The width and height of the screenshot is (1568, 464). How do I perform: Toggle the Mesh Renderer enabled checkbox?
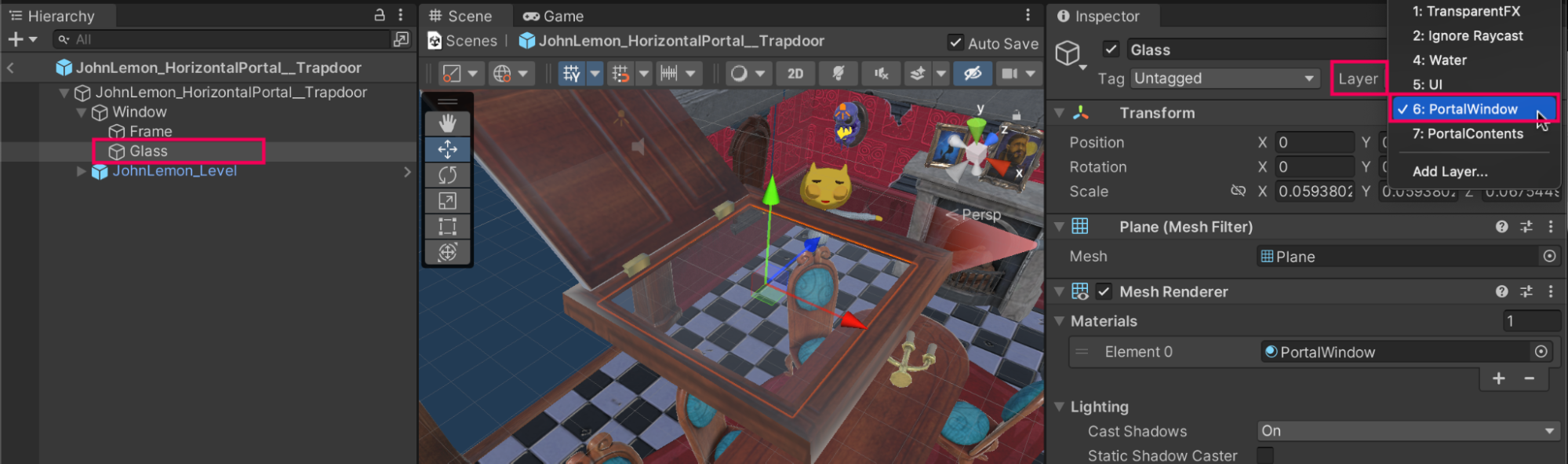1104,291
